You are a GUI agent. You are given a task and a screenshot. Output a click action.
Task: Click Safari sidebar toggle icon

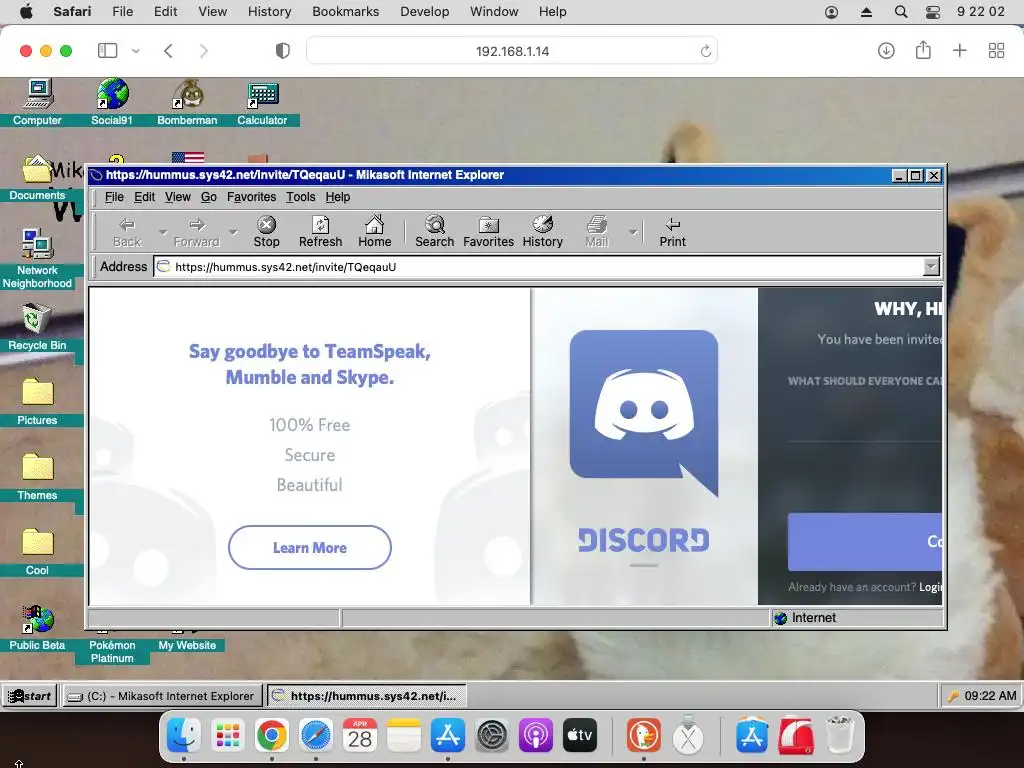[107, 50]
